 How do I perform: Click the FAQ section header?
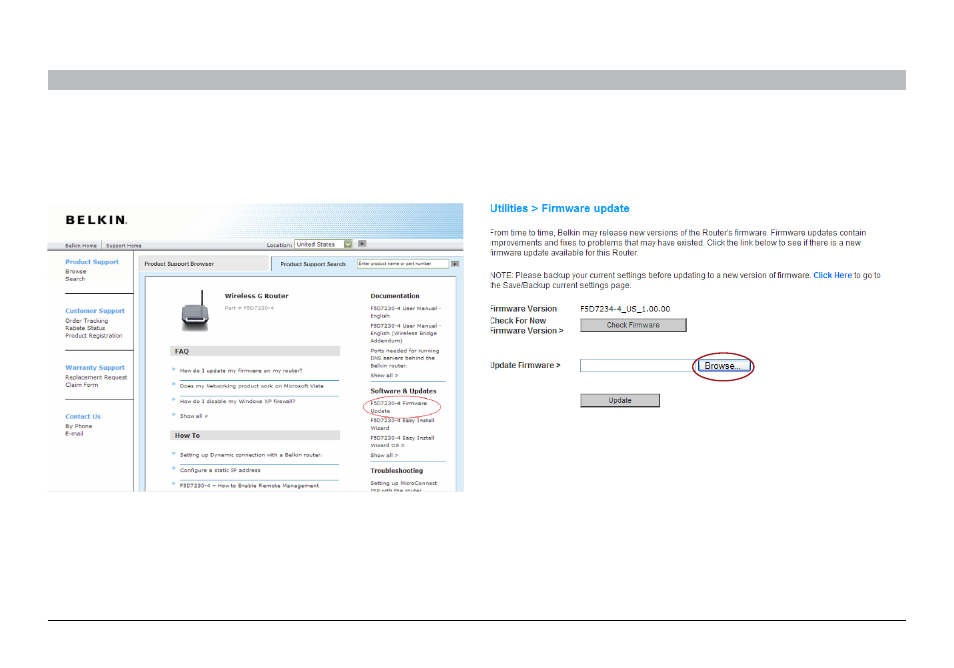click(x=255, y=351)
